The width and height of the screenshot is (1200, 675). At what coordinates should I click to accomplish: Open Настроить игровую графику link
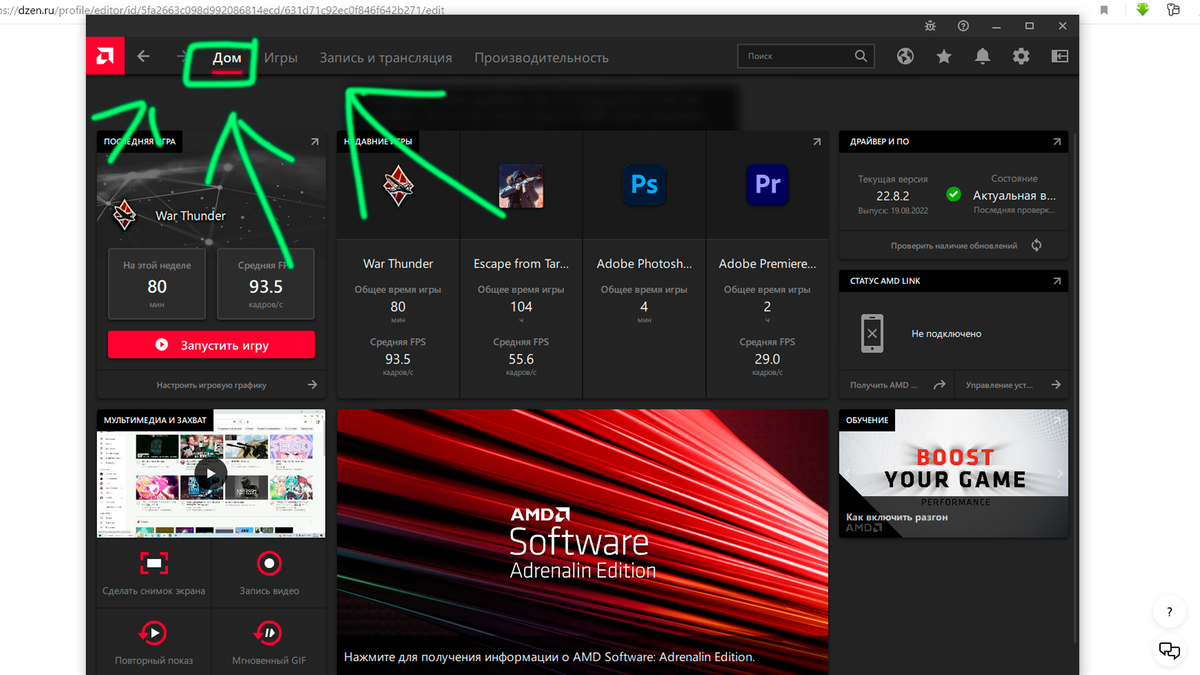[211, 385]
